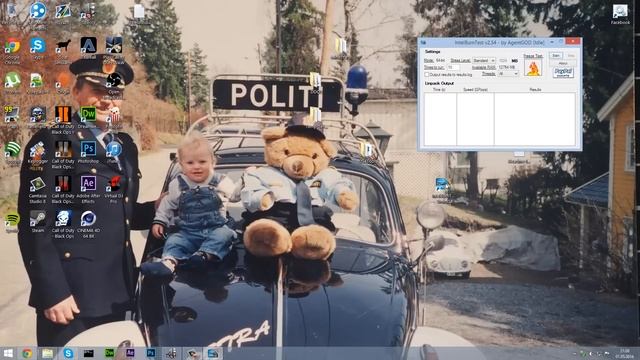Open the Keylogger desktop shortcut

(37, 156)
